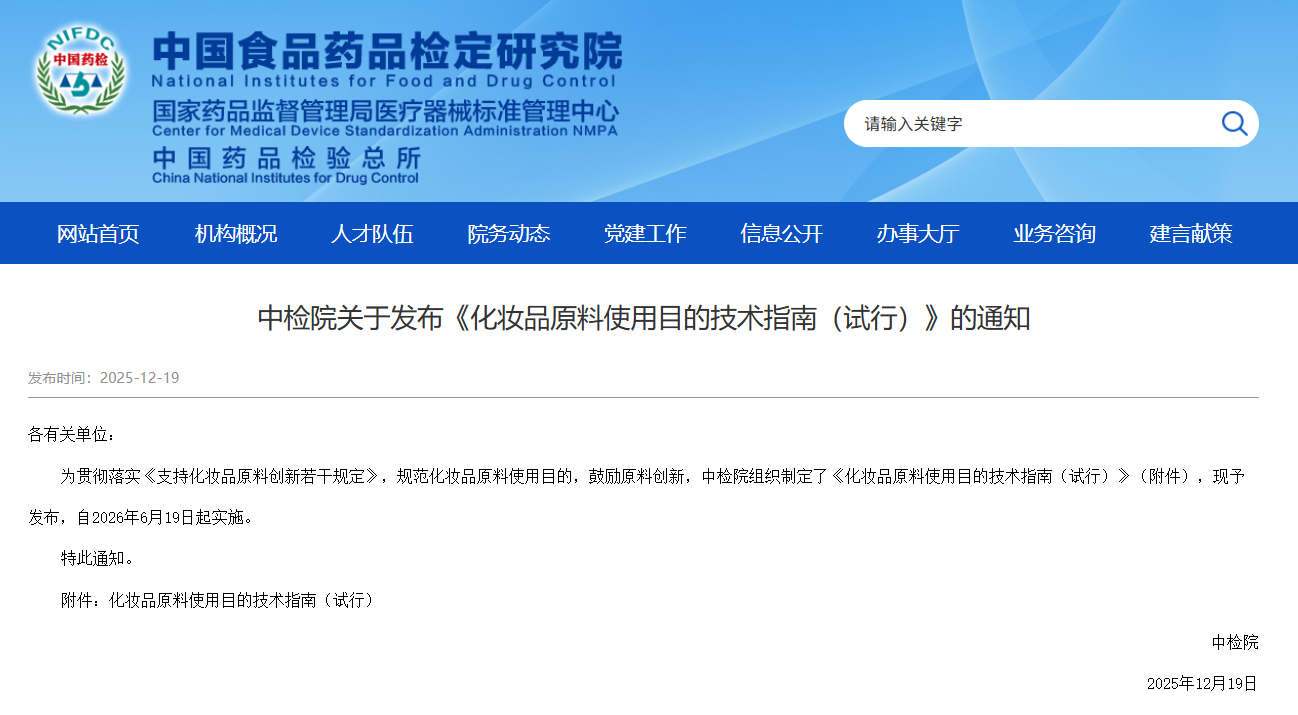The width and height of the screenshot is (1298, 715).
Task: Click the 中国药品检验总所 header text
Action: coord(286,159)
